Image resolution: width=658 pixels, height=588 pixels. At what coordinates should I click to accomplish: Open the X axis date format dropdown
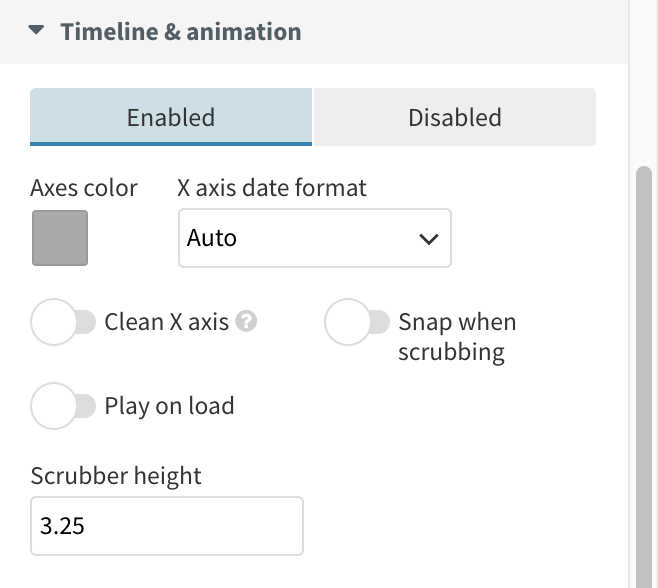click(x=314, y=238)
